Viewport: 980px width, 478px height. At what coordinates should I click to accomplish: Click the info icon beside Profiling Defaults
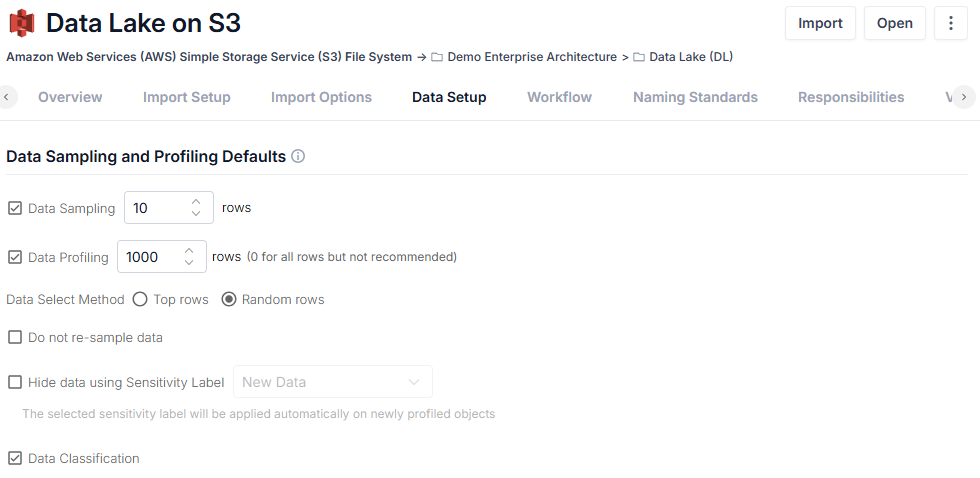[x=298, y=156]
